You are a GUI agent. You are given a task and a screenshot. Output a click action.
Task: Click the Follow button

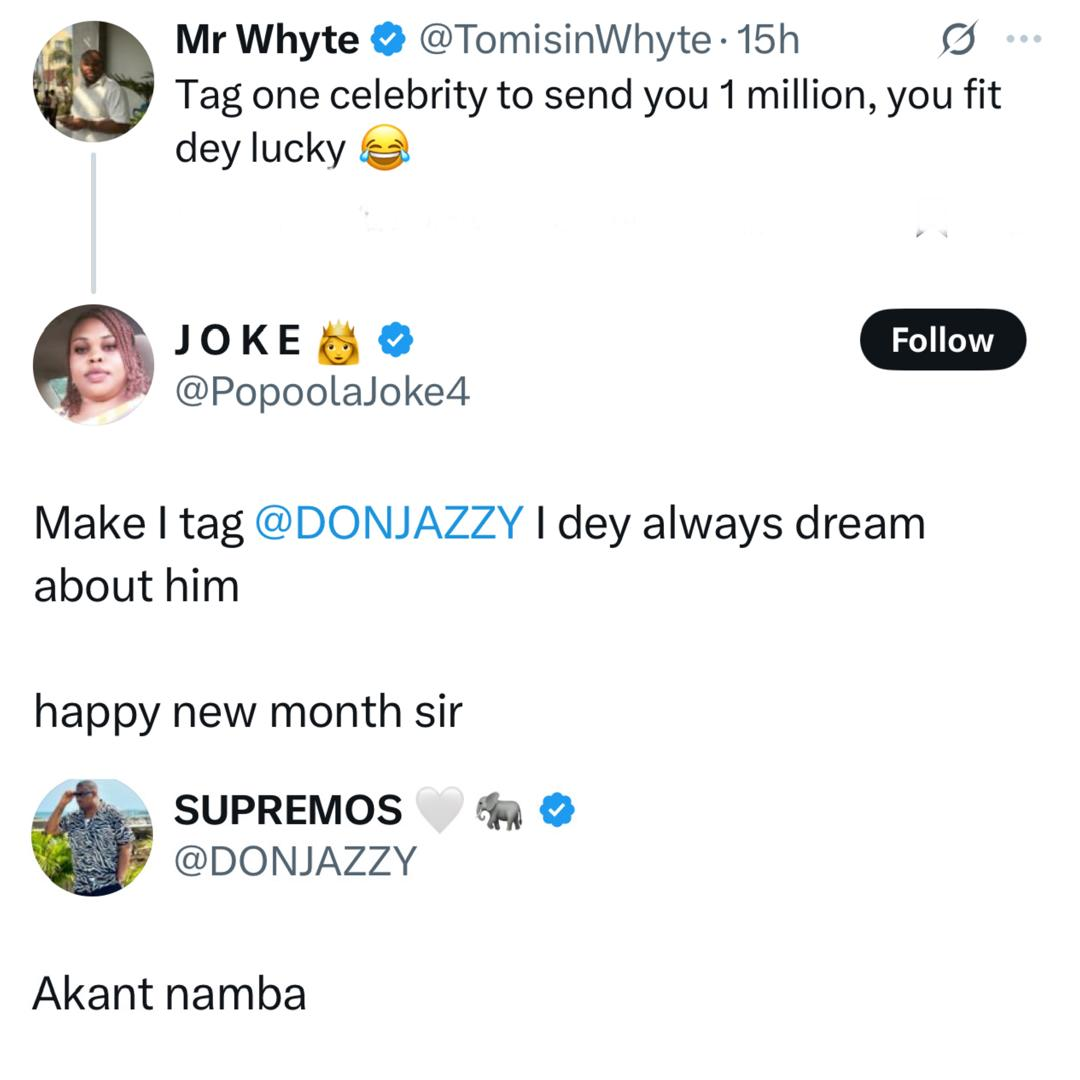[x=942, y=340]
